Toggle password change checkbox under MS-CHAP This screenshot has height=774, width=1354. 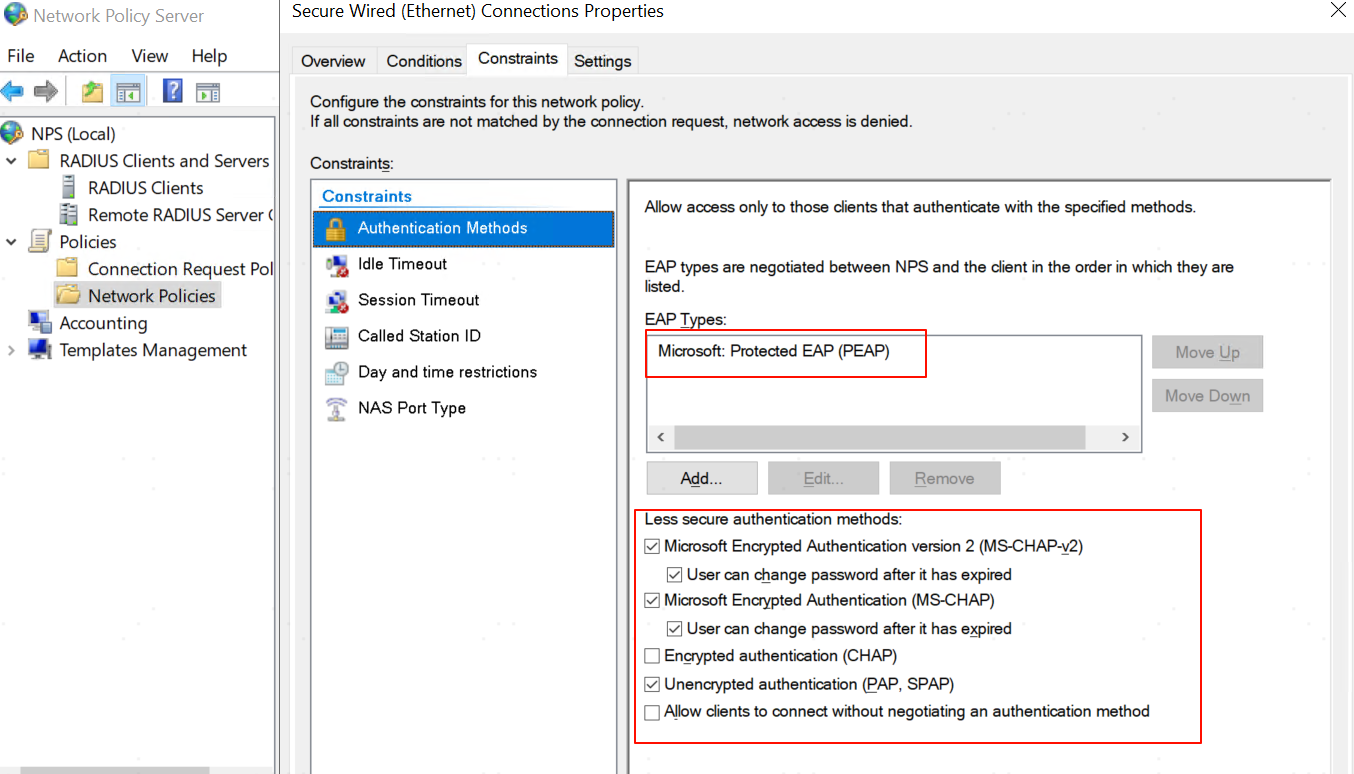pos(675,629)
